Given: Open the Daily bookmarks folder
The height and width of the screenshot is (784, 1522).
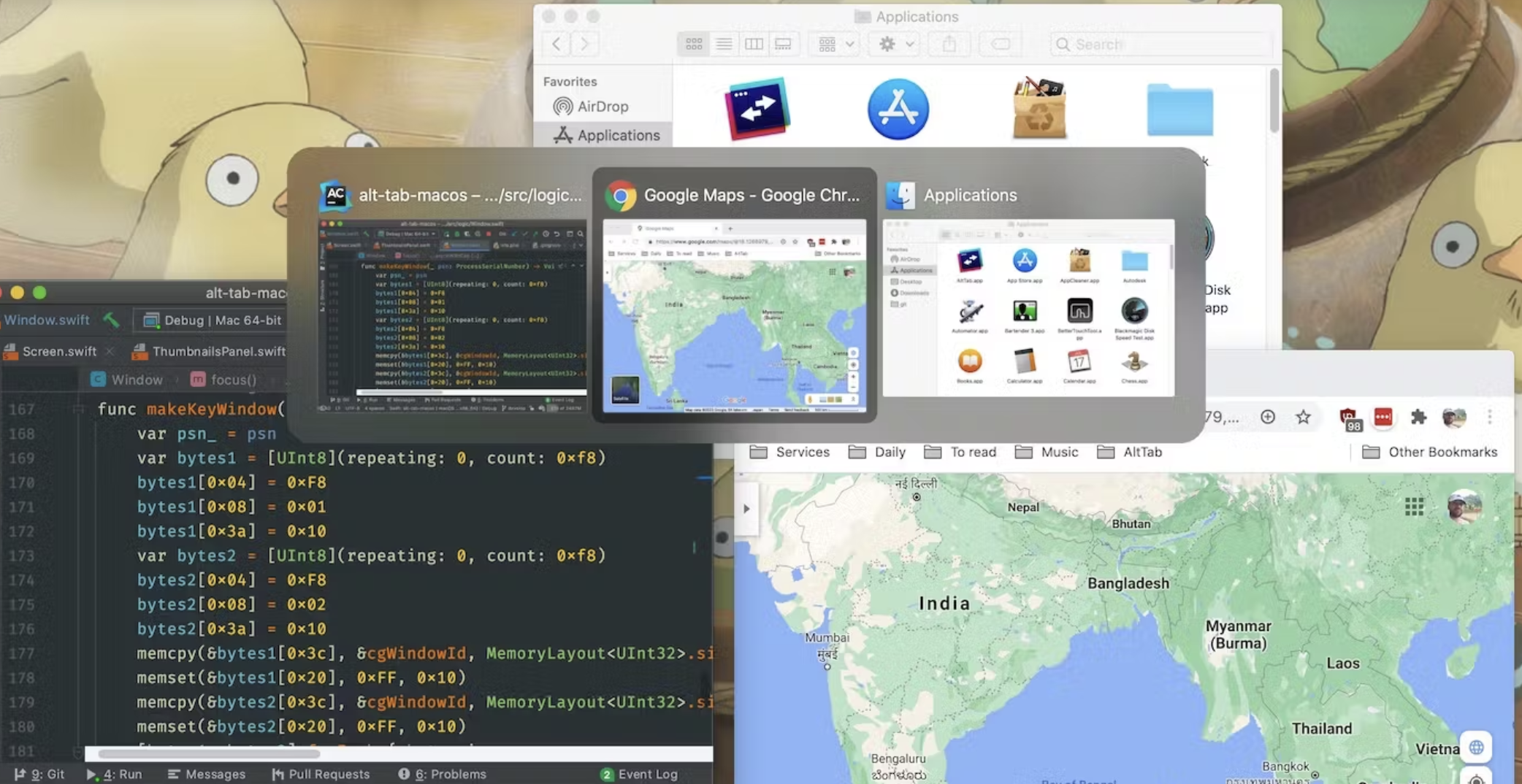Looking at the screenshot, I should (x=876, y=452).
